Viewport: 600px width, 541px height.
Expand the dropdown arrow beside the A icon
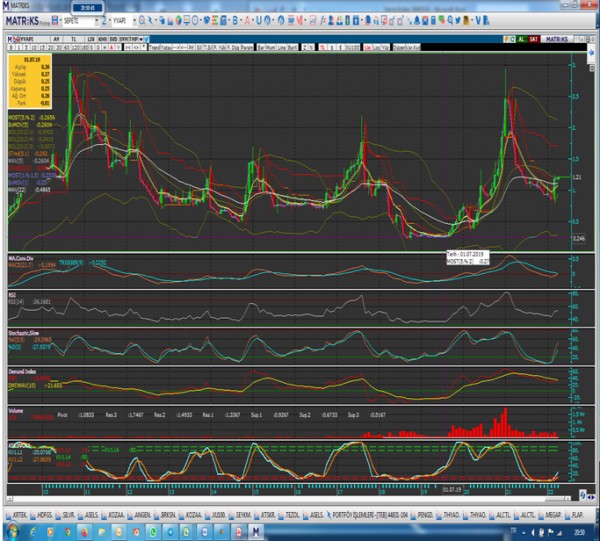point(253,20)
